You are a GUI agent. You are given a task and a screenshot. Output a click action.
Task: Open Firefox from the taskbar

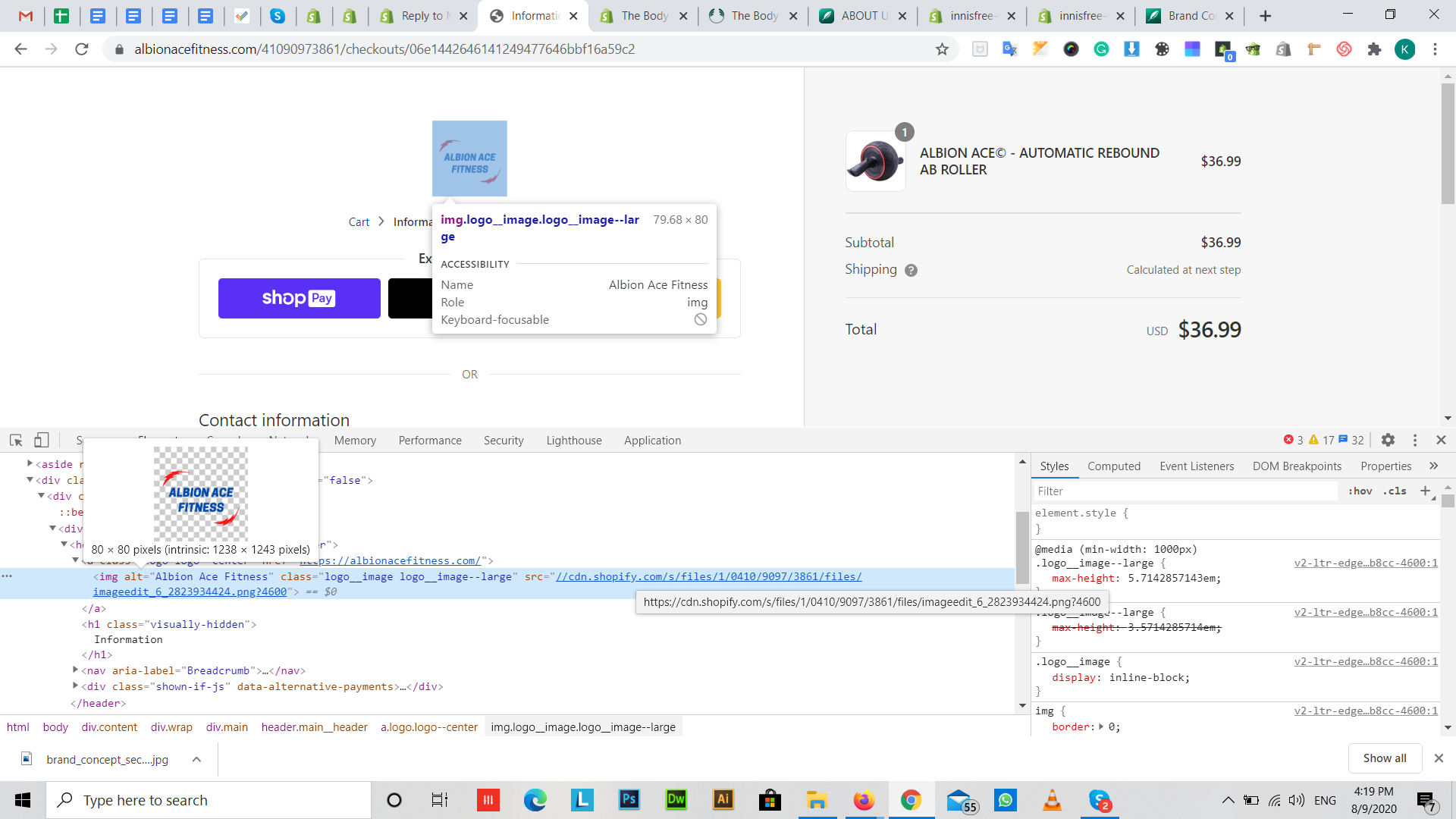864,800
